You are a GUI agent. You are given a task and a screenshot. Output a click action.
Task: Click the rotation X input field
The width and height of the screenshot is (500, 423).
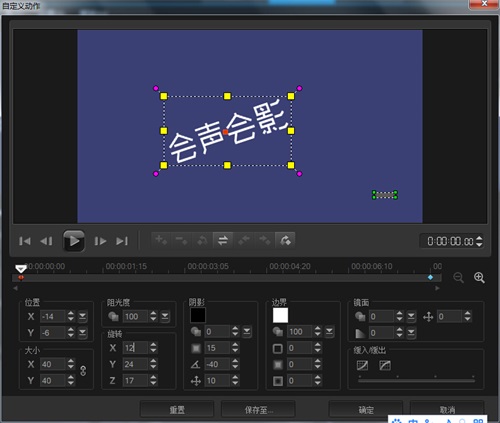click(x=135, y=348)
